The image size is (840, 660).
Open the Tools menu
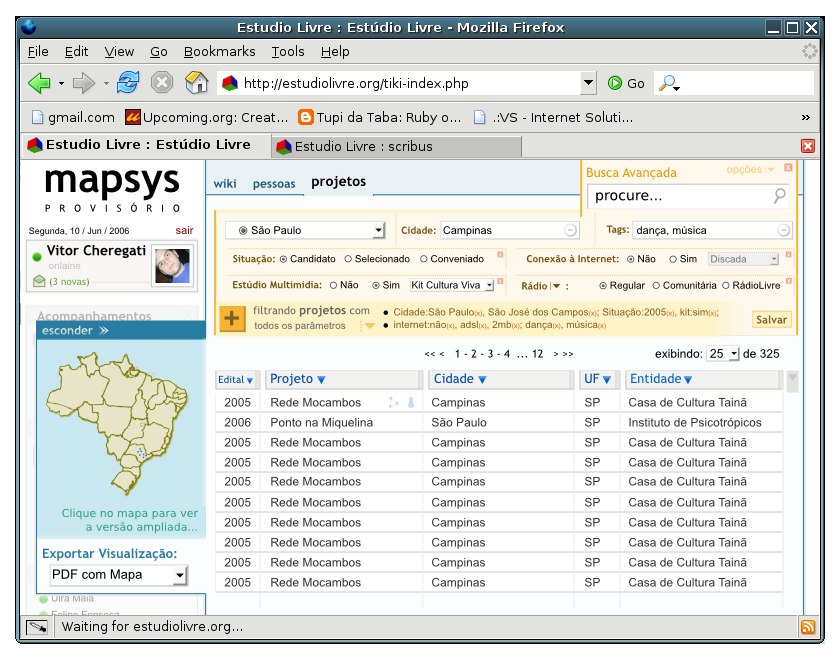pyautogui.click(x=288, y=51)
